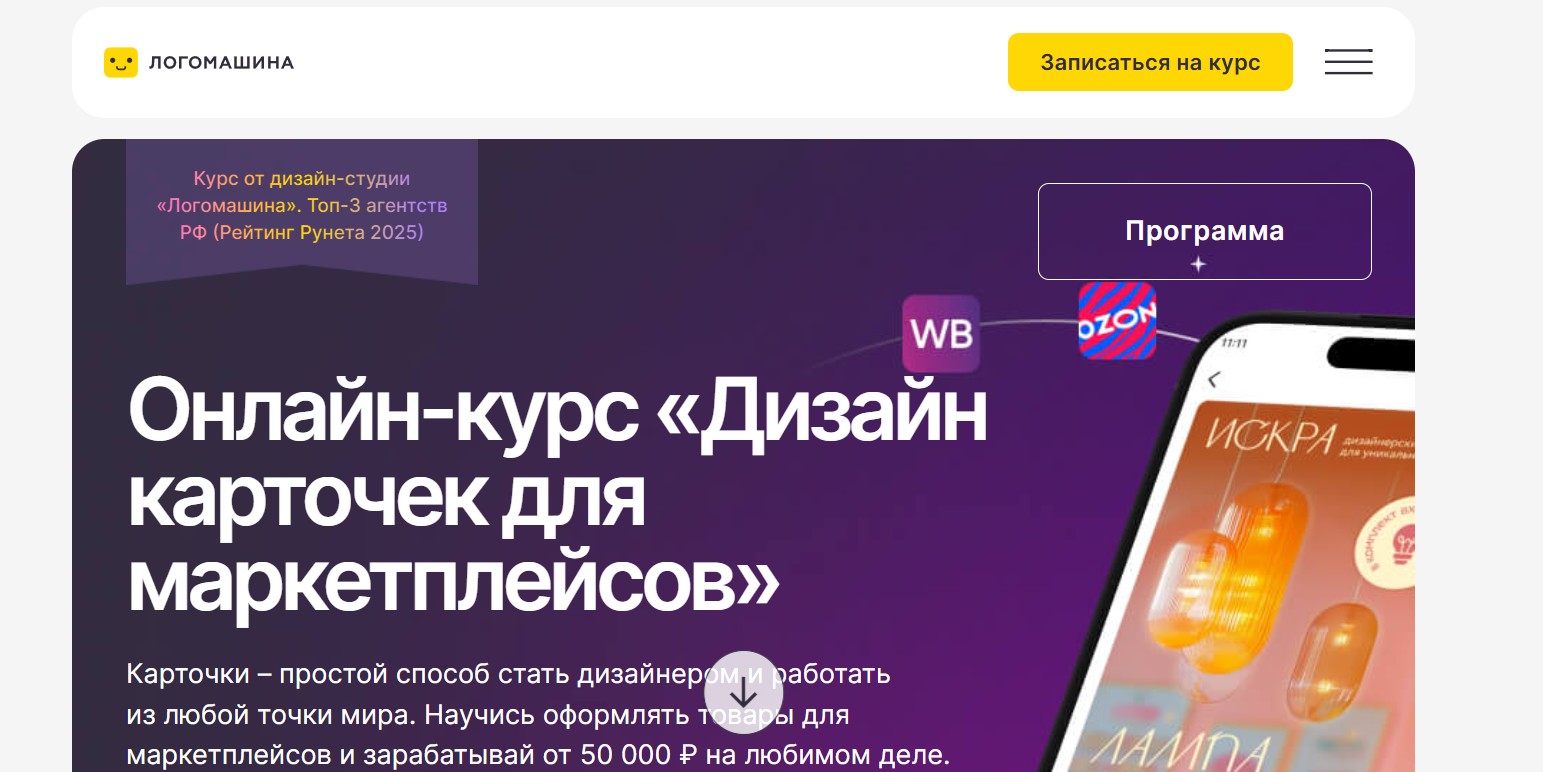
Task: Click the Рейтинг Рунета 2025 ribbon banner
Action: coord(302,211)
